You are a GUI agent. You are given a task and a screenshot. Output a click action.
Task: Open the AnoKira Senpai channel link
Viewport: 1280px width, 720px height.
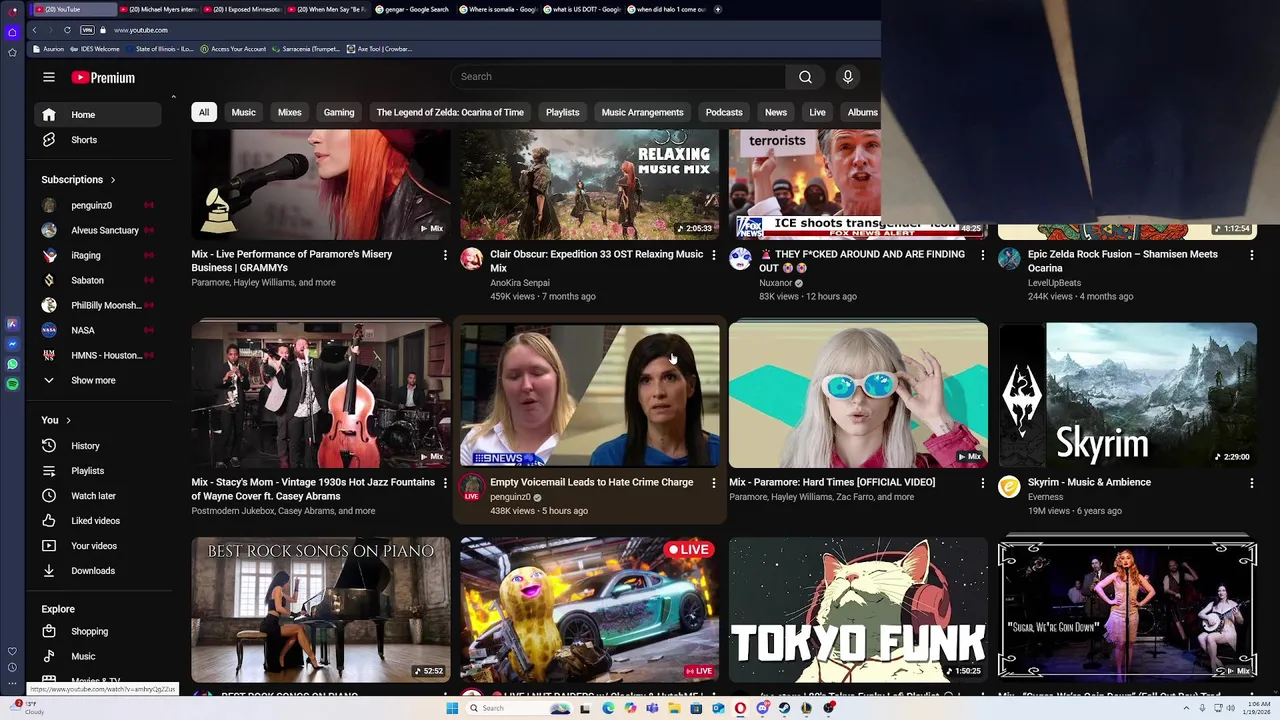520,283
